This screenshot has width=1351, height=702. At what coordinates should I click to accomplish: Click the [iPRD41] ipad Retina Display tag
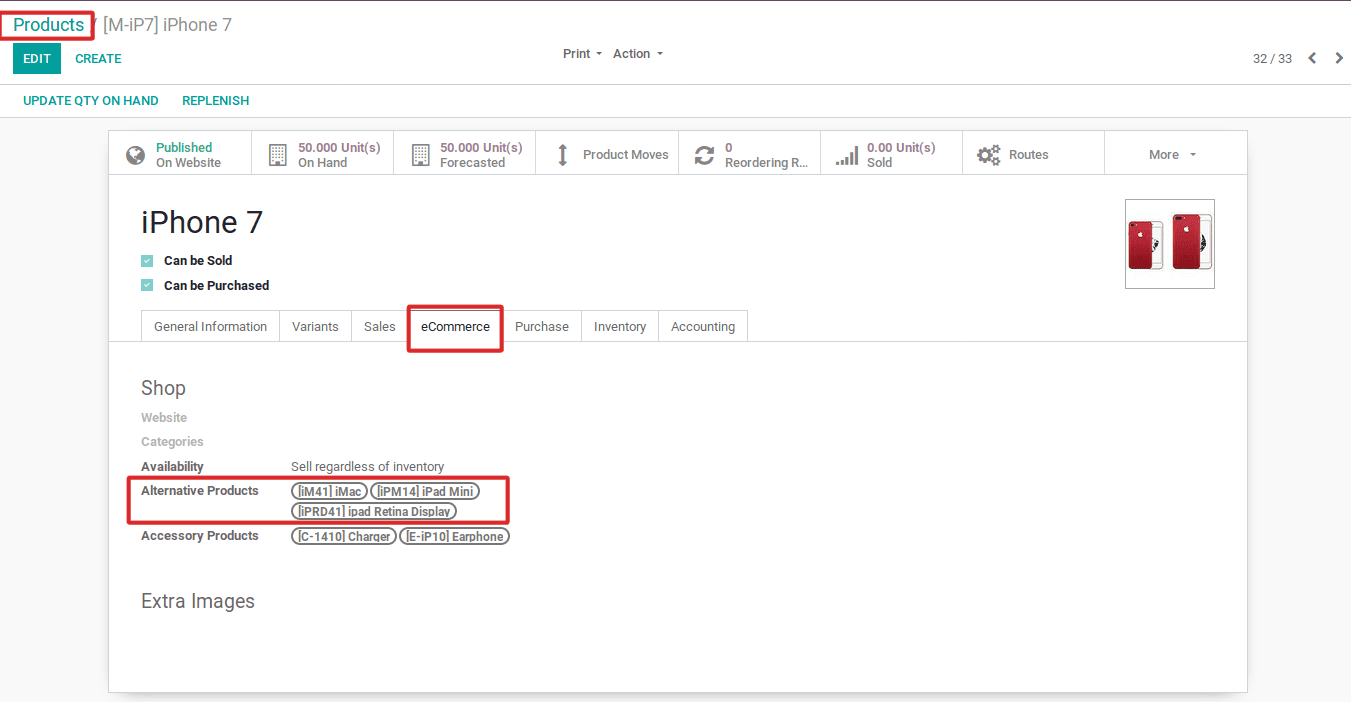[x=374, y=511]
